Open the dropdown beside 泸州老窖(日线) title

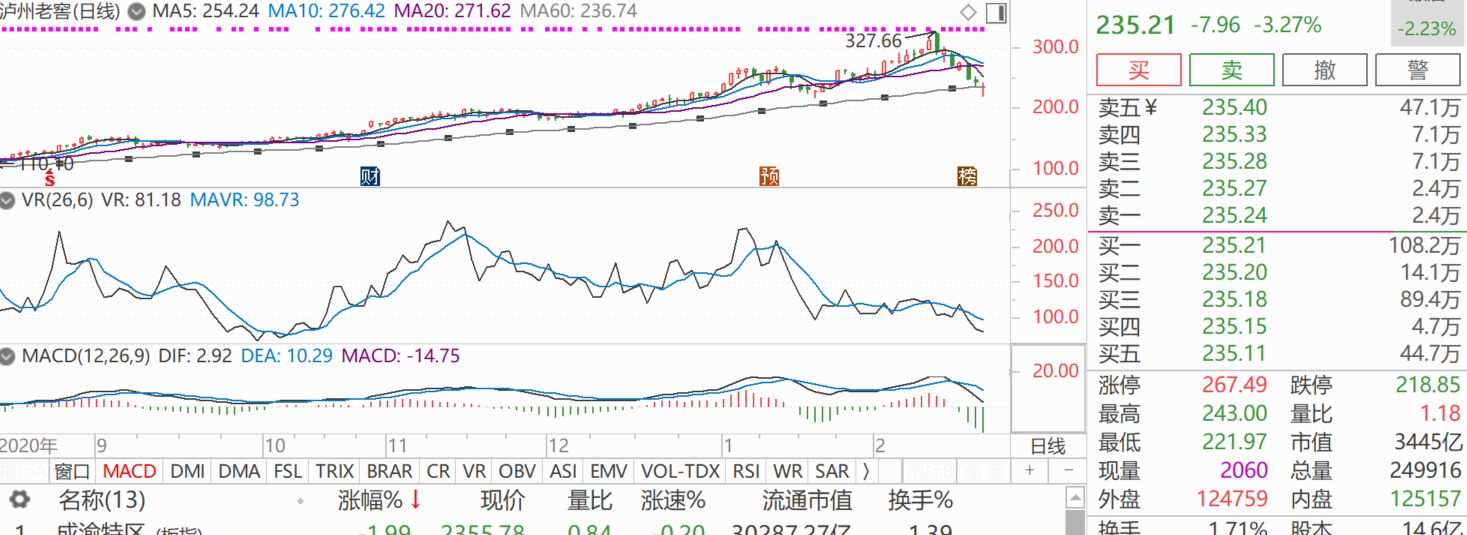point(136,12)
